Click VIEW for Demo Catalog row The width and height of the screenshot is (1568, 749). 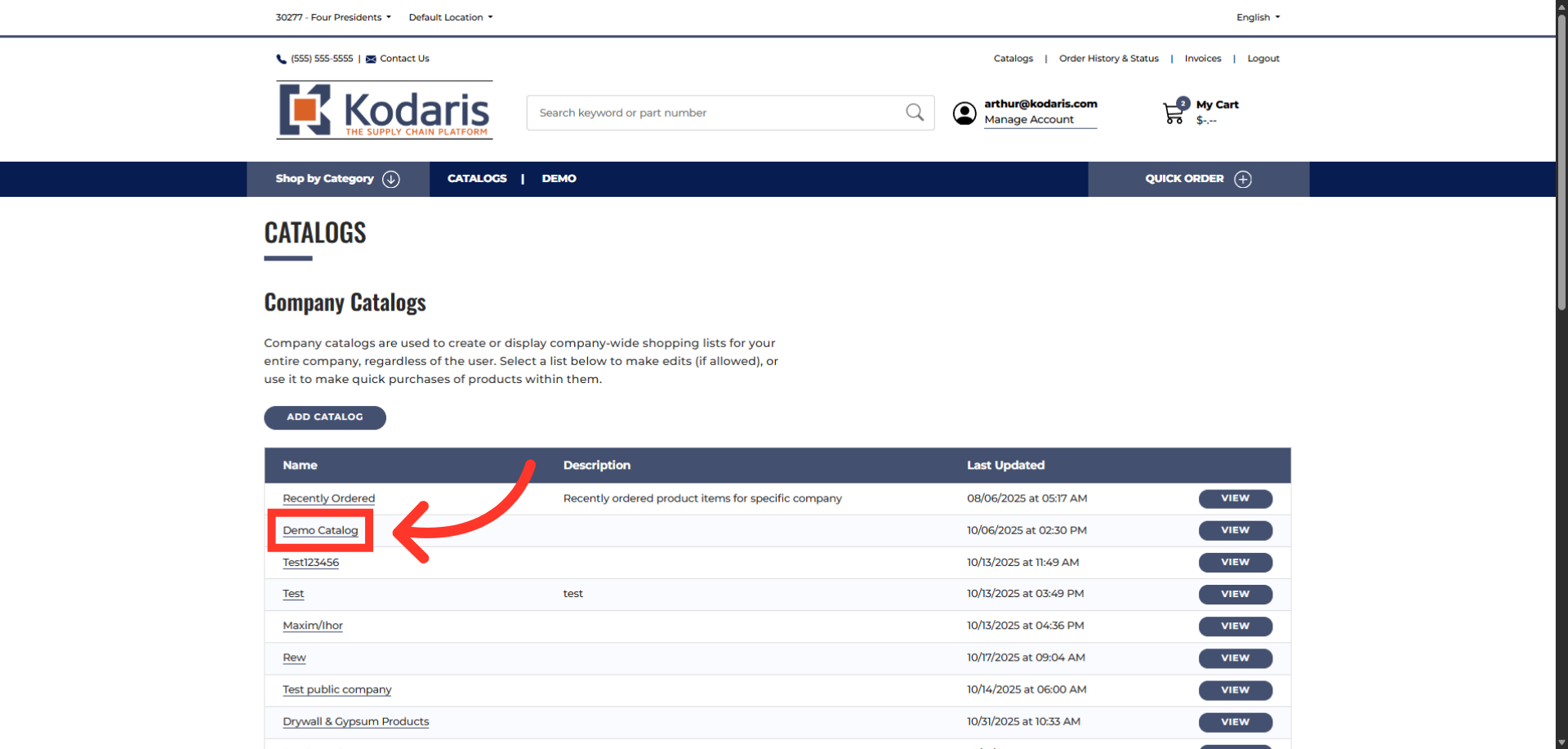1236,531
